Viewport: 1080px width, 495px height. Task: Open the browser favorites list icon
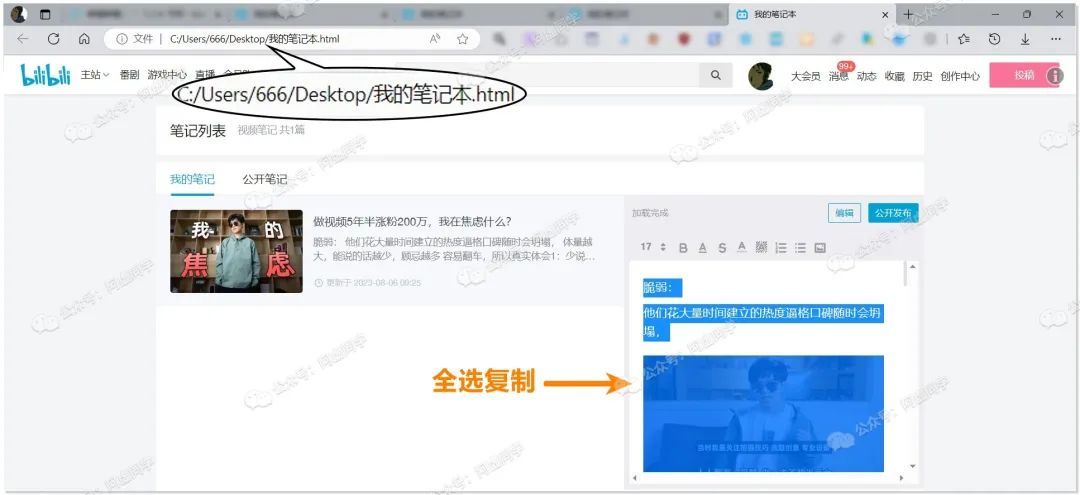coord(964,39)
